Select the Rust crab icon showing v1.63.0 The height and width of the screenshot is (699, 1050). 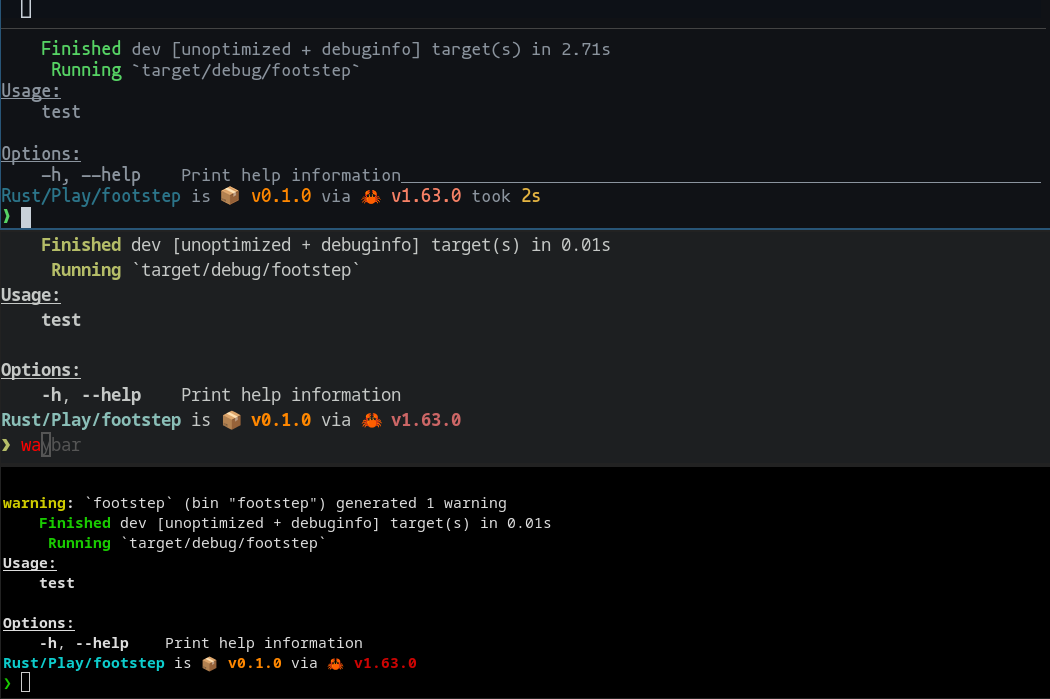coord(371,419)
